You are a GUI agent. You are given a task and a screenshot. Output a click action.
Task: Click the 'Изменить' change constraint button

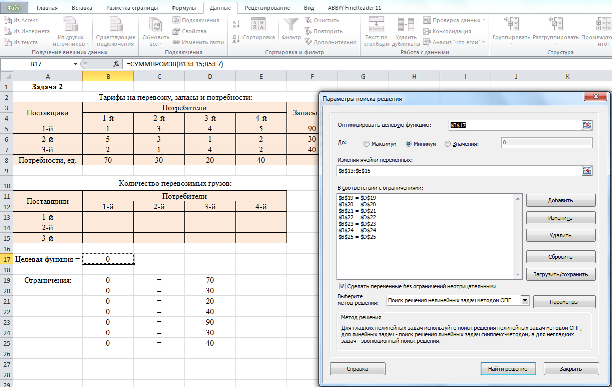pyautogui.click(x=561, y=218)
